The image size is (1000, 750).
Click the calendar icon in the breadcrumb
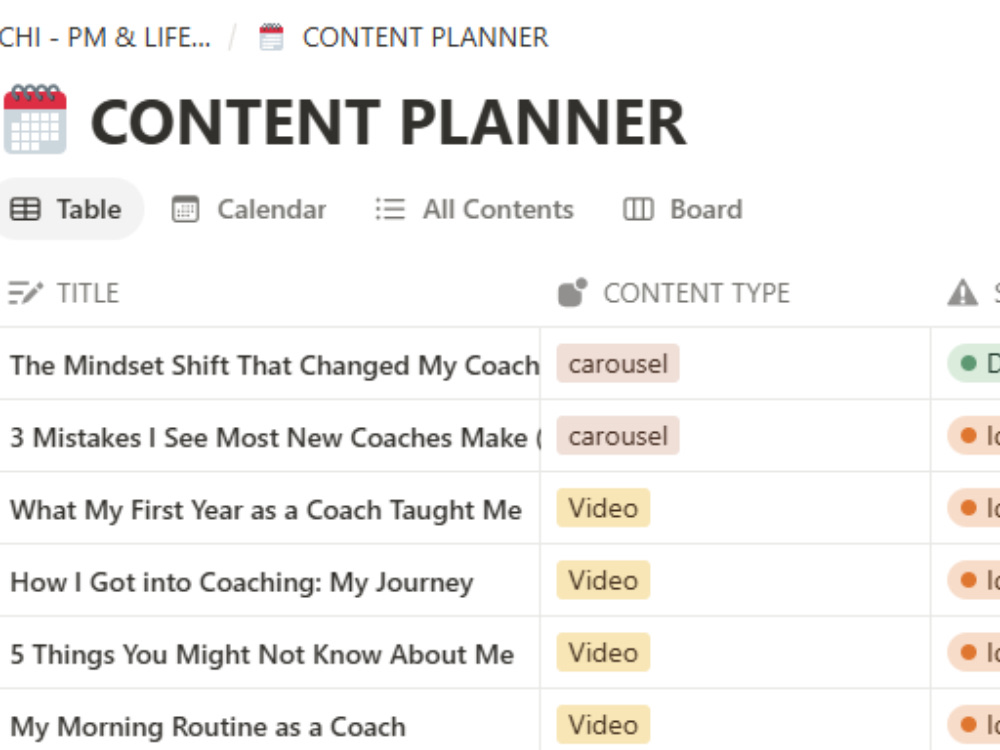coord(271,37)
